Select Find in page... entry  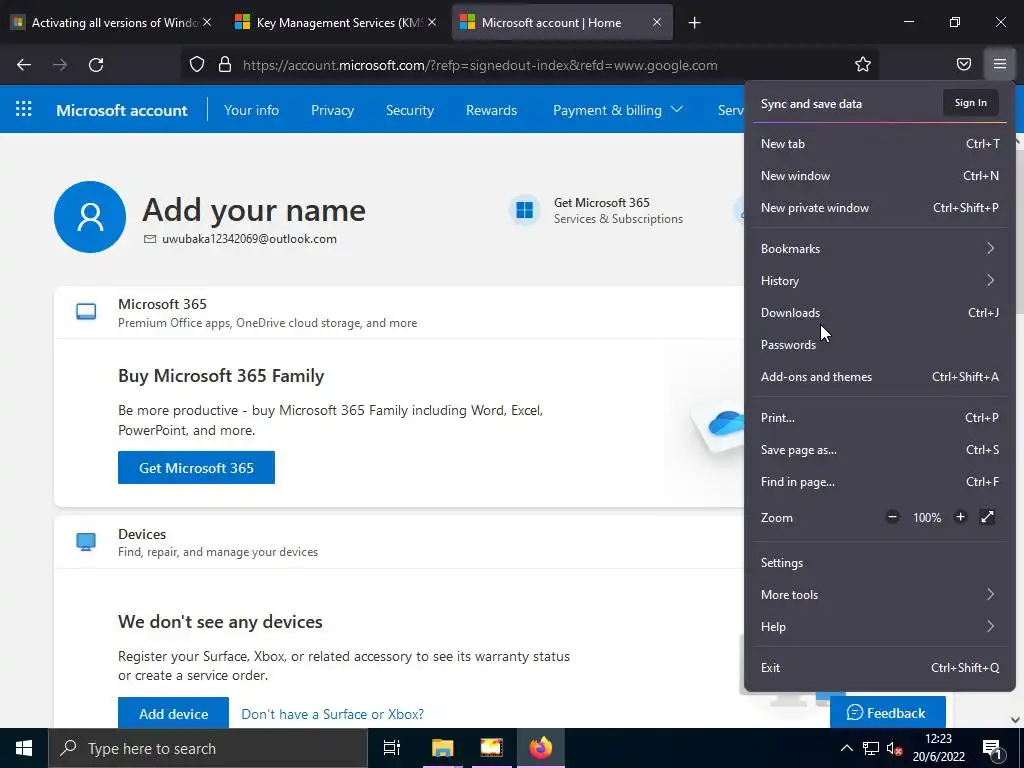click(880, 481)
